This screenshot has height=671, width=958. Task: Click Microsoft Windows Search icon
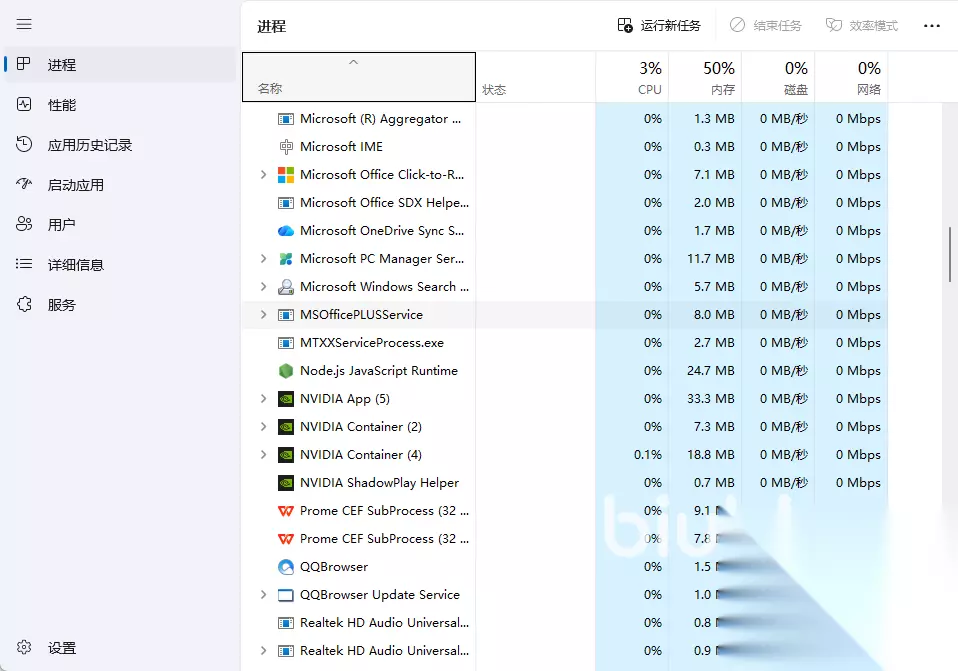pos(285,287)
